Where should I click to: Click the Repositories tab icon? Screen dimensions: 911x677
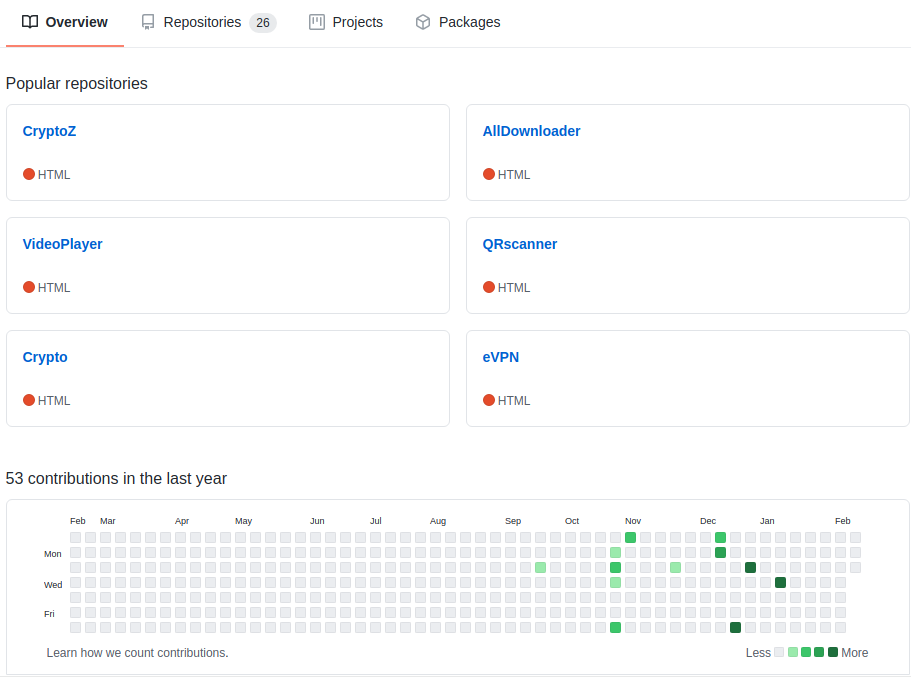(148, 22)
